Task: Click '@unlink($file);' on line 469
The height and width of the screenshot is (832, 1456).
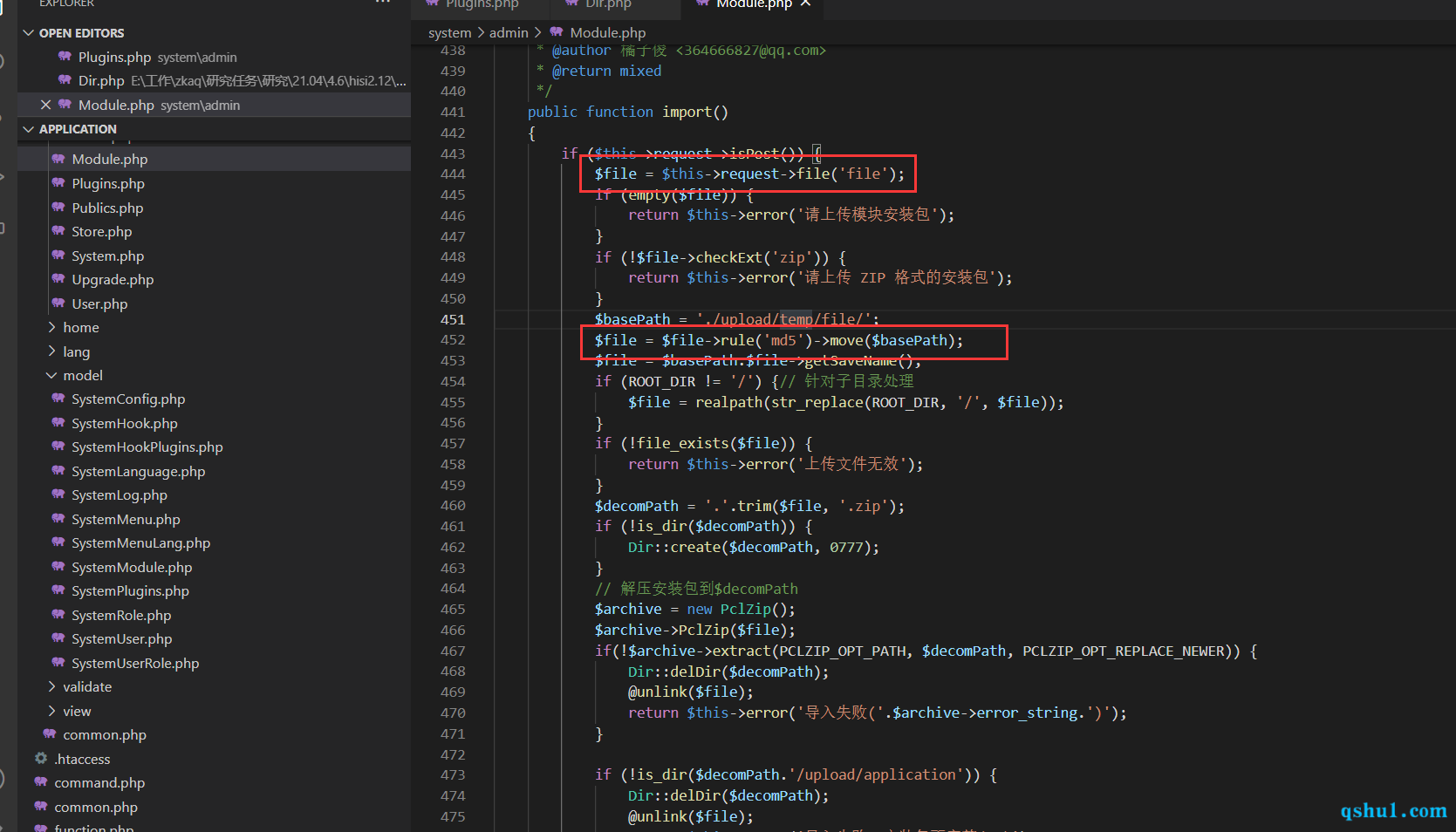Action: (691, 692)
